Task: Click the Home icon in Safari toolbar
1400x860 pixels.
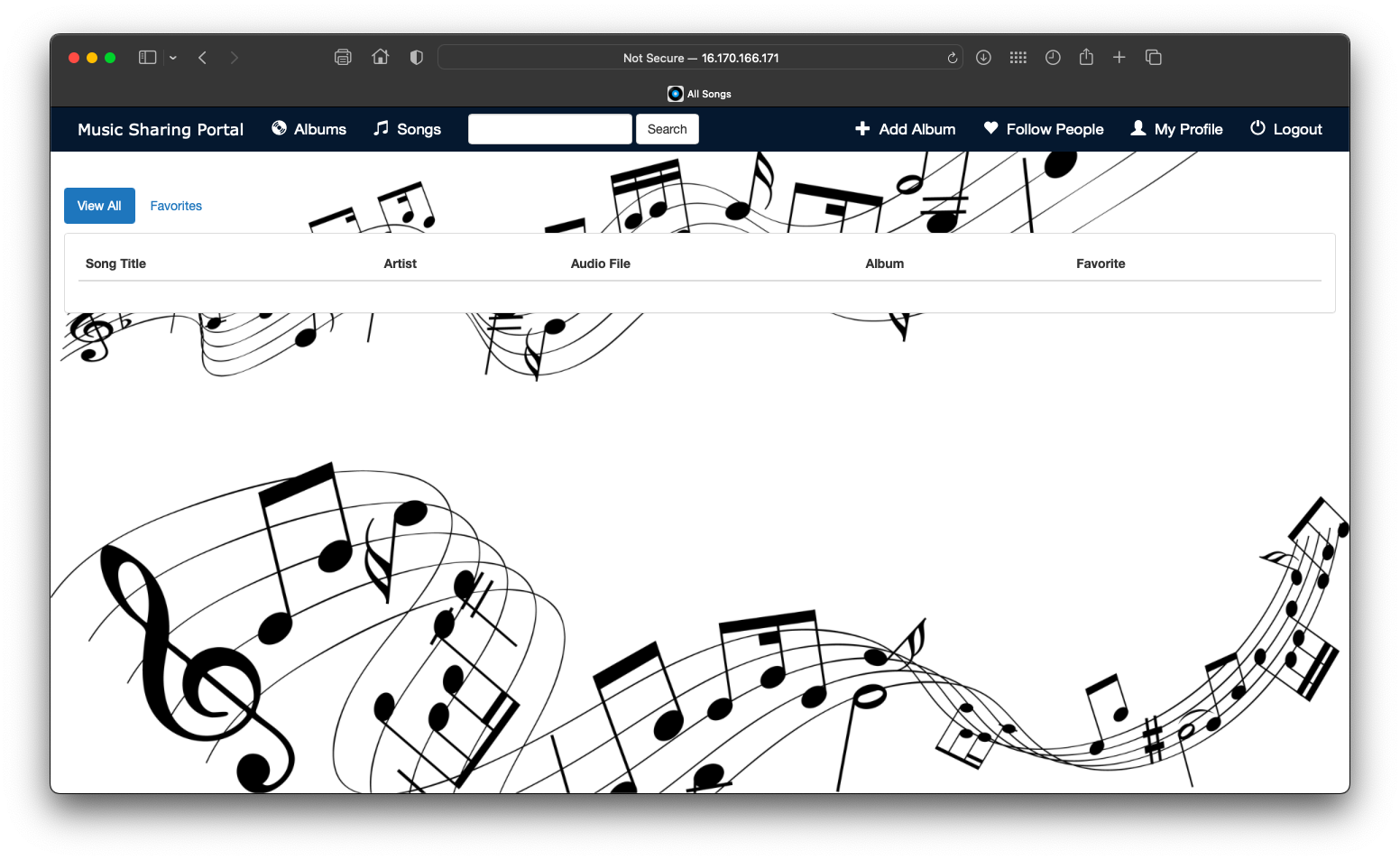Action: [x=381, y=57]
